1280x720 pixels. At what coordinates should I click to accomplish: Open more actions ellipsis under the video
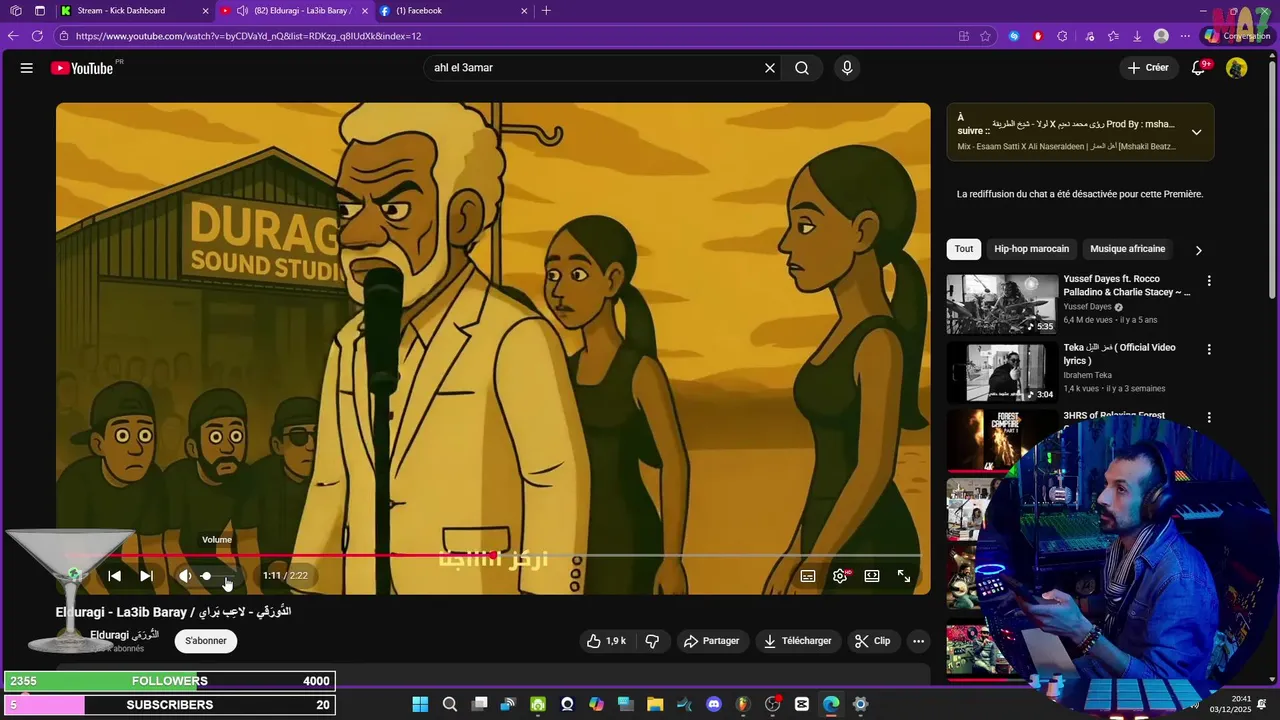(918, 641)
